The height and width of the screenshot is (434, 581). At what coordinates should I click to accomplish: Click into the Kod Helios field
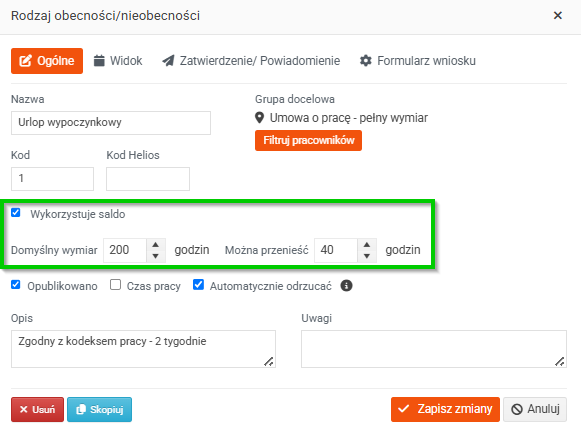point(148,179)
